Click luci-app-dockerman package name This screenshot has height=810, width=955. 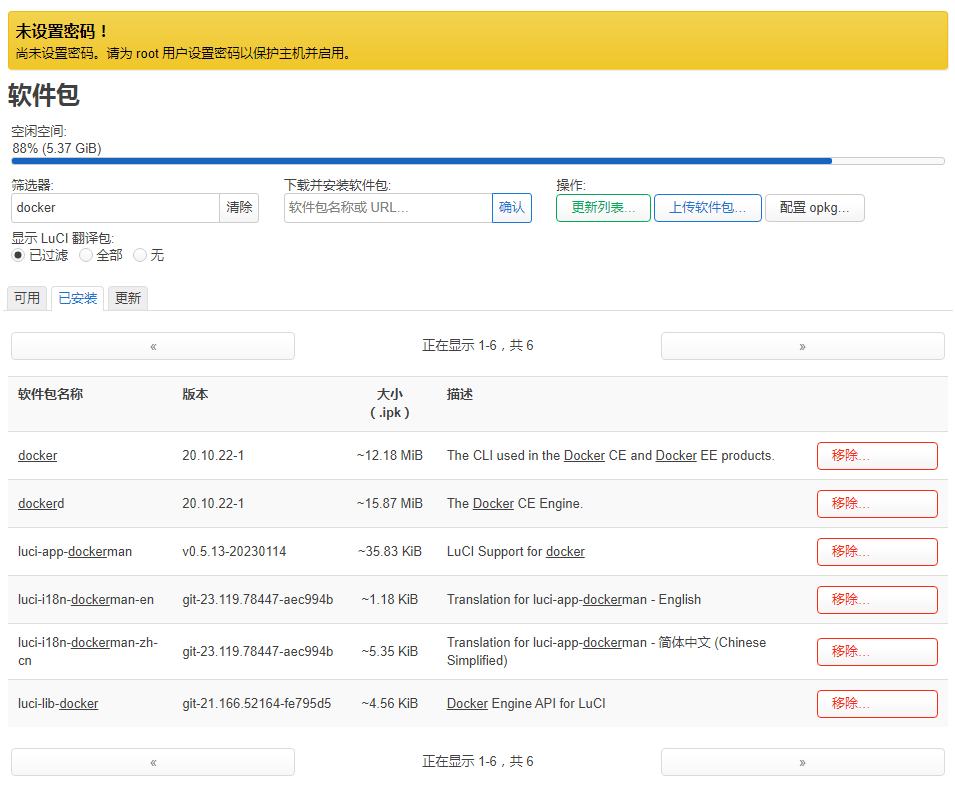click(x=75, y=552)
